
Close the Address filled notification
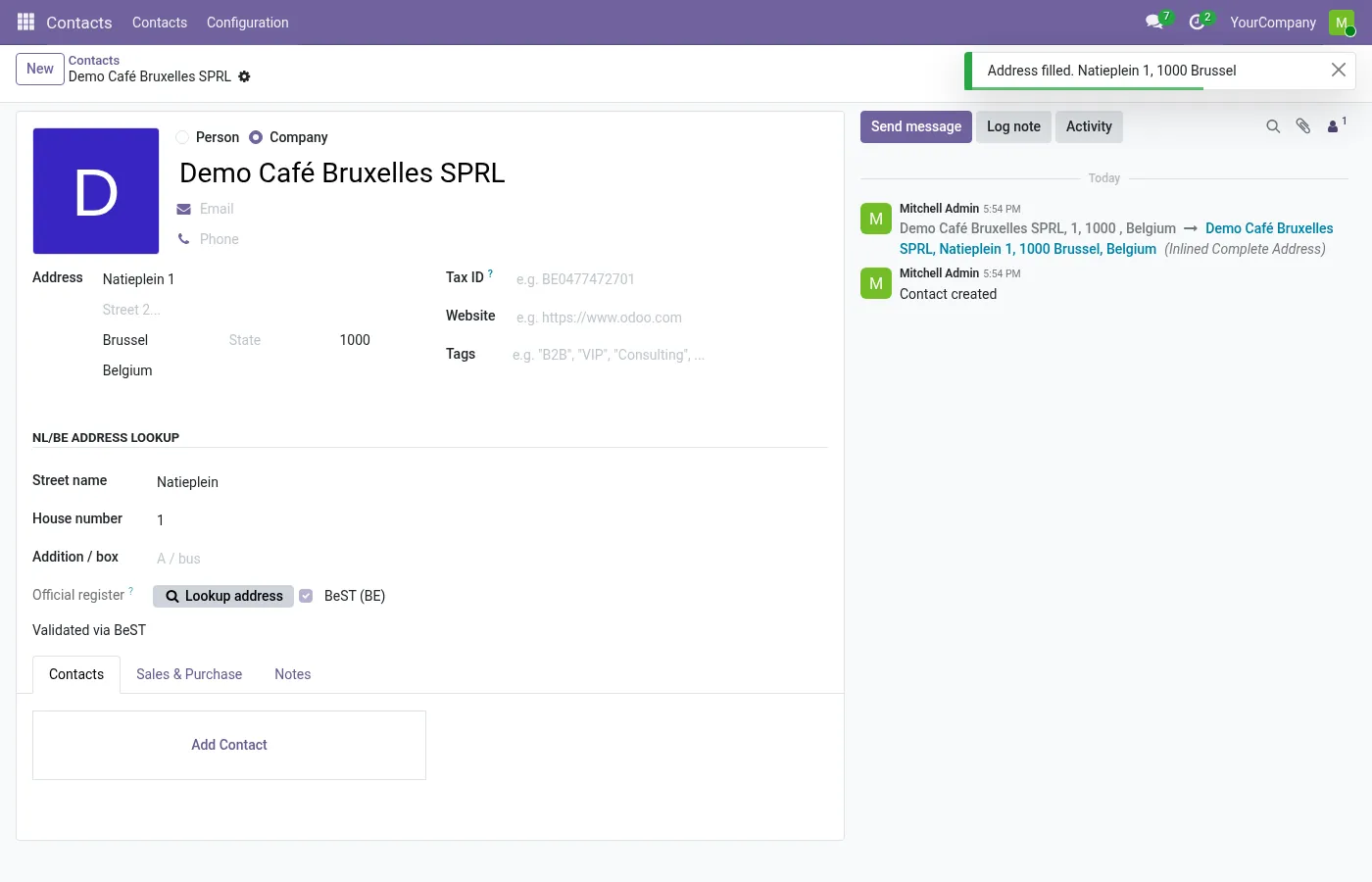[x=1338, y=70]
